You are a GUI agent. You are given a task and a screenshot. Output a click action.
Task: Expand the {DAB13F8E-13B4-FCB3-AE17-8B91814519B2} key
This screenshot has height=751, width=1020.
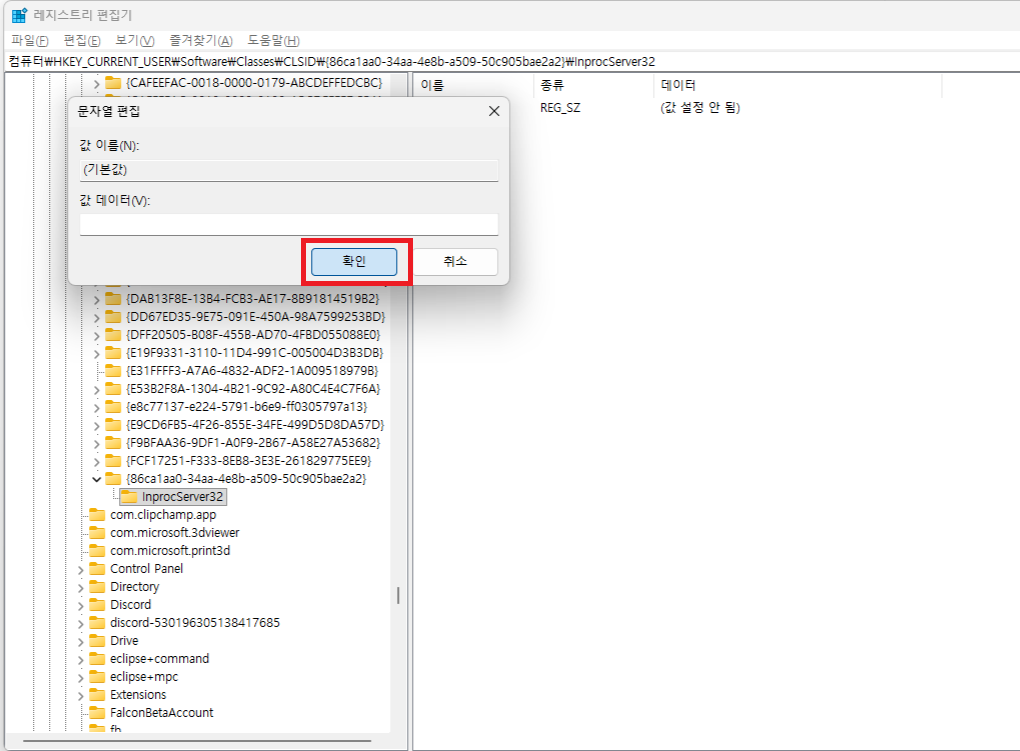96,299
